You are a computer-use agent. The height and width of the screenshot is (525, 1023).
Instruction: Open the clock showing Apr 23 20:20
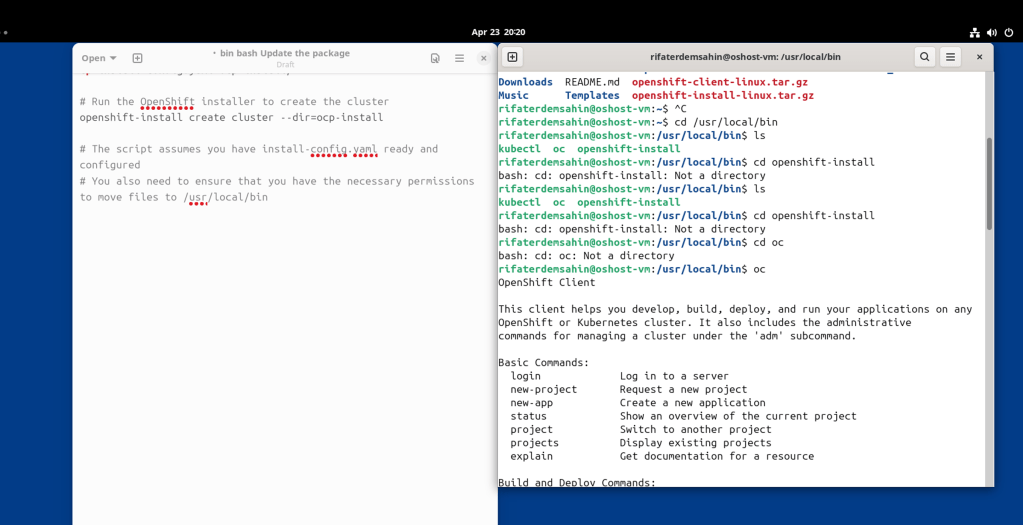coord(498,32)
